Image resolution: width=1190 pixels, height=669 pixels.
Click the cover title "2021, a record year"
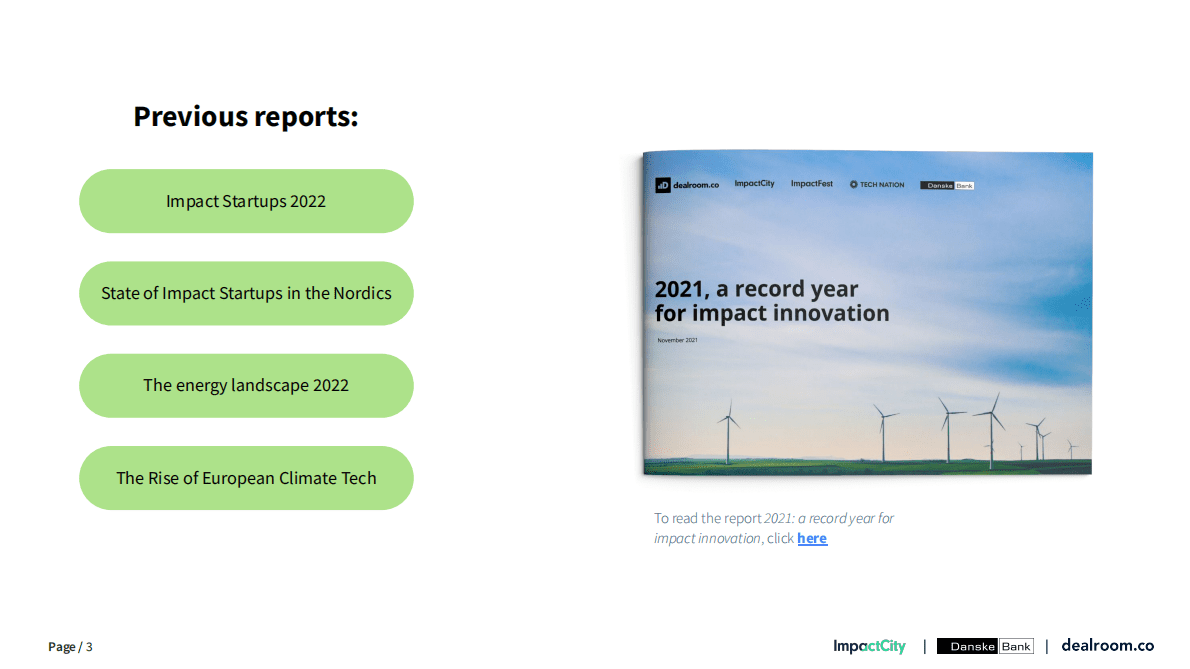[x=756, y=290]
